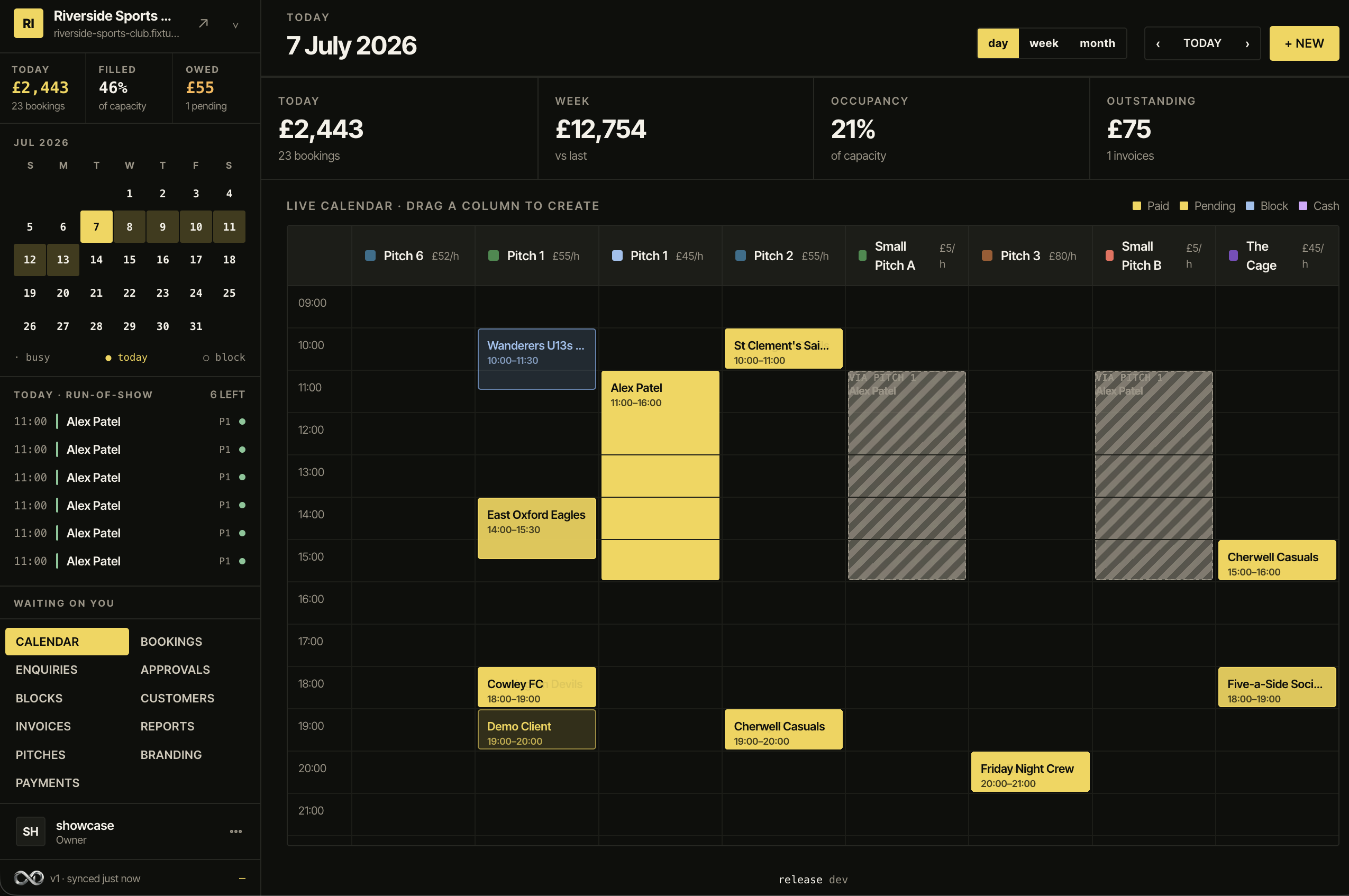This screenshot has width=1349, height=896.
Task: Open the Wanderers U13s 10:00–11:30 block
Action: coord(536,359)
